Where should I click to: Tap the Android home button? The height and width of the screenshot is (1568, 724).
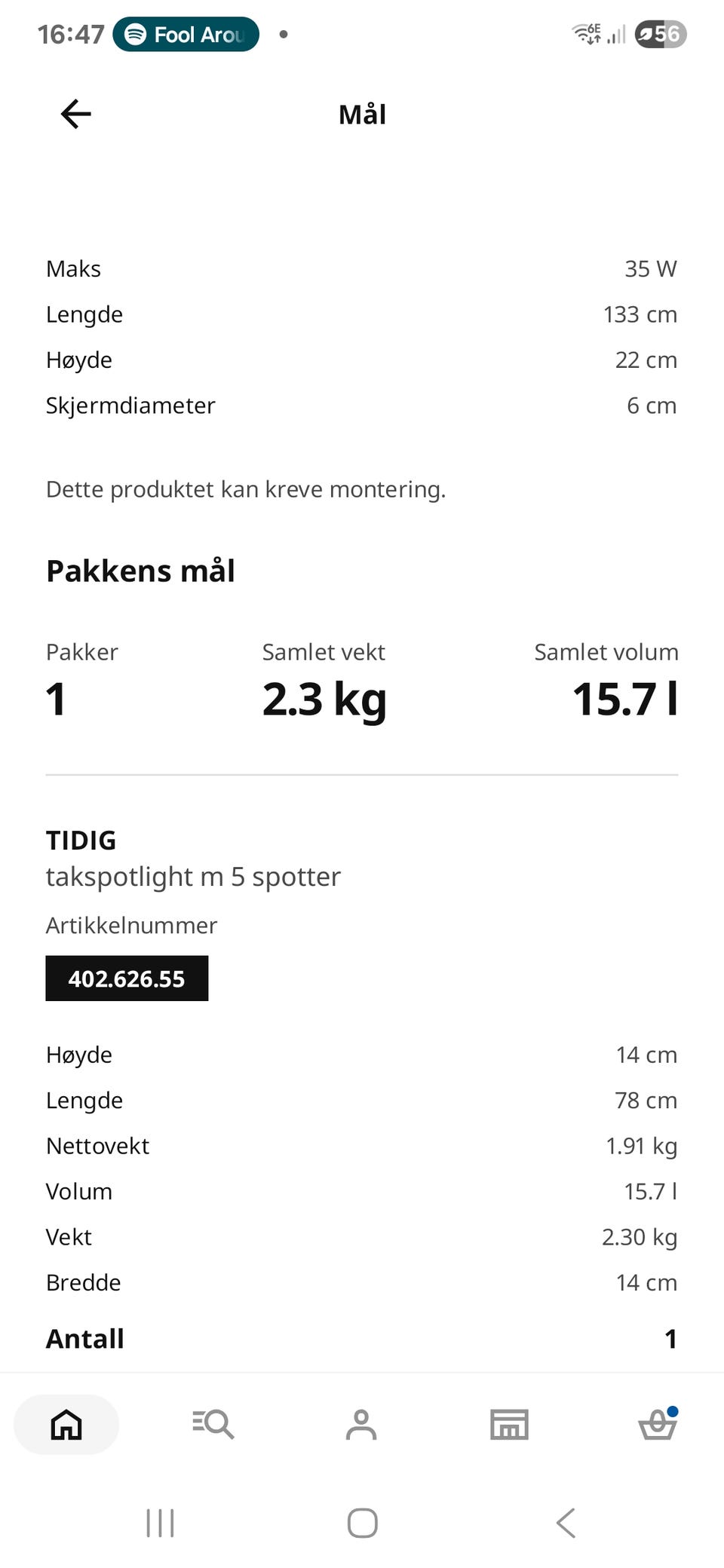(x=362, y=1523)
